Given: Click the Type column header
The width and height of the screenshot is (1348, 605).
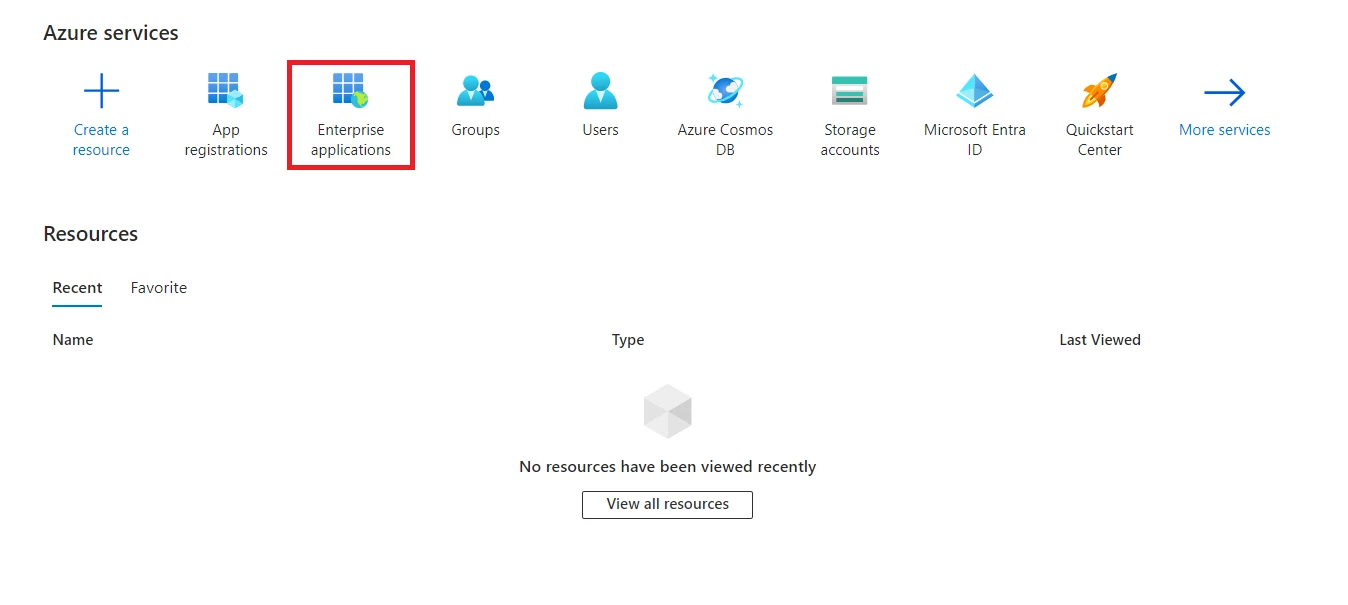Looking at the screenshot, I should (x=628, y=340).
